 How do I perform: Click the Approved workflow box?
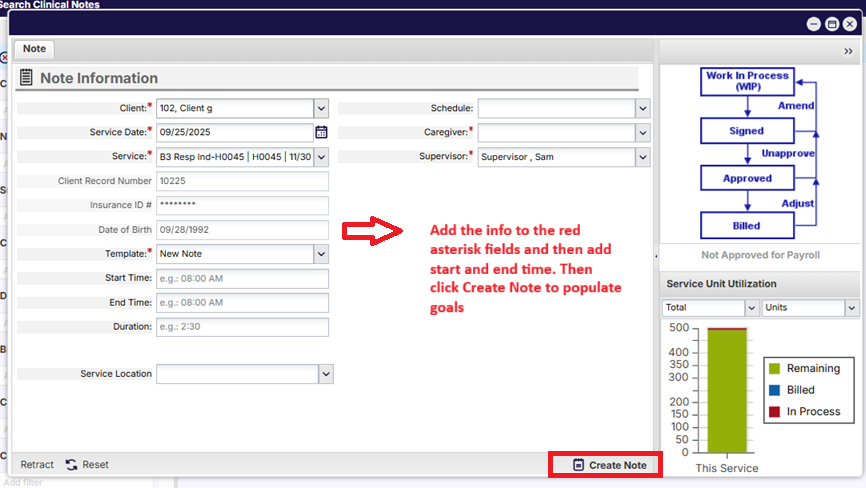[747, 178]
